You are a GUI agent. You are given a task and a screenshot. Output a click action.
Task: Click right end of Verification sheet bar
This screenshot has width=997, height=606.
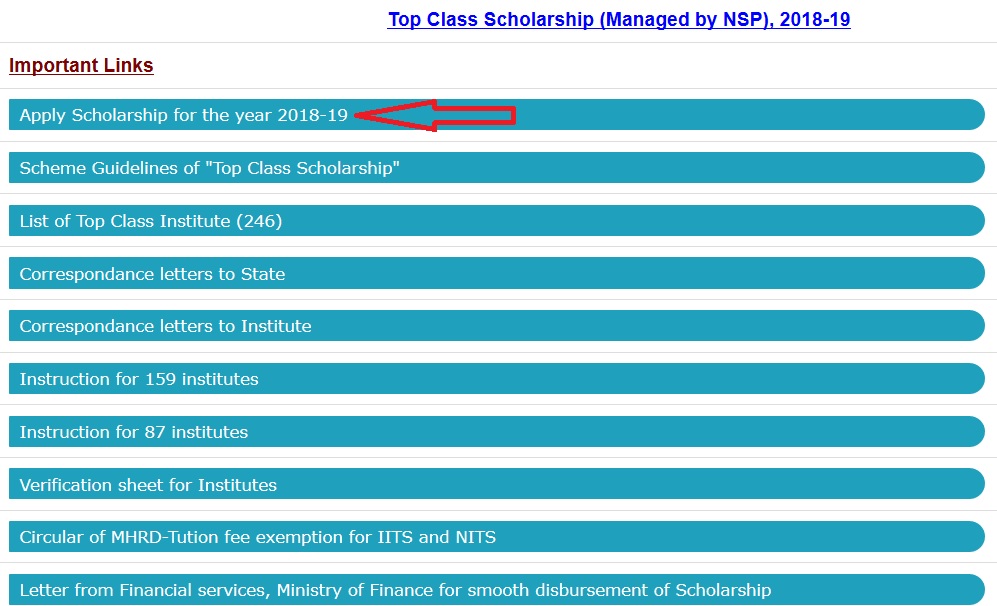970,485
